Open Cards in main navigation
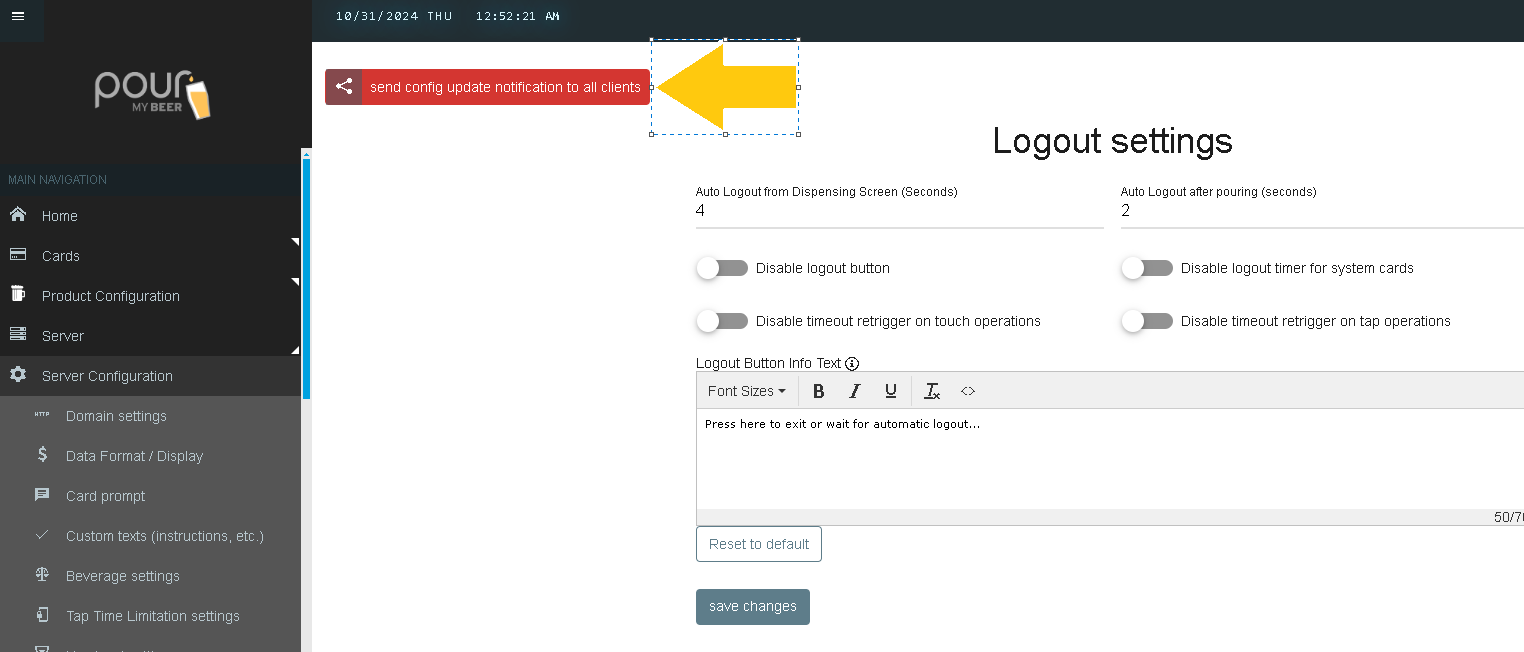Viewport: 1524px width, 652px height. click(150, 256)
